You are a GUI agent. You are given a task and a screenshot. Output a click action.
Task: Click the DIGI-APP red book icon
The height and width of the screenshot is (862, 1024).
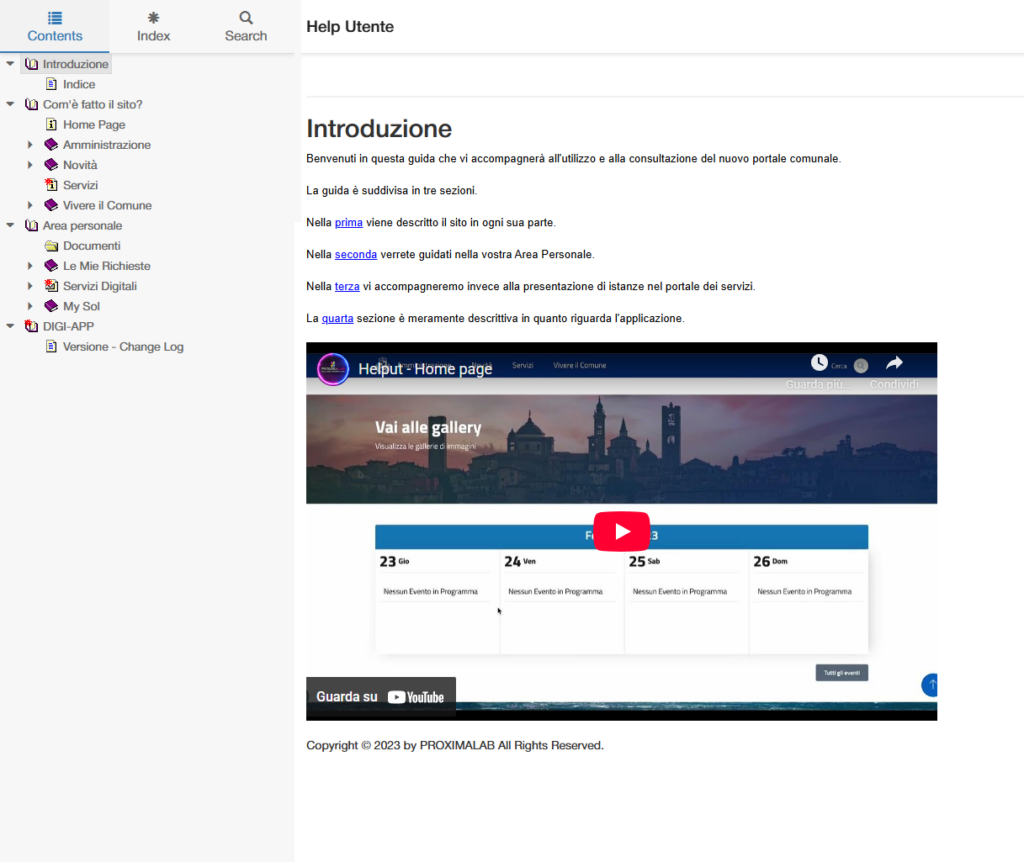click(31, 326)
